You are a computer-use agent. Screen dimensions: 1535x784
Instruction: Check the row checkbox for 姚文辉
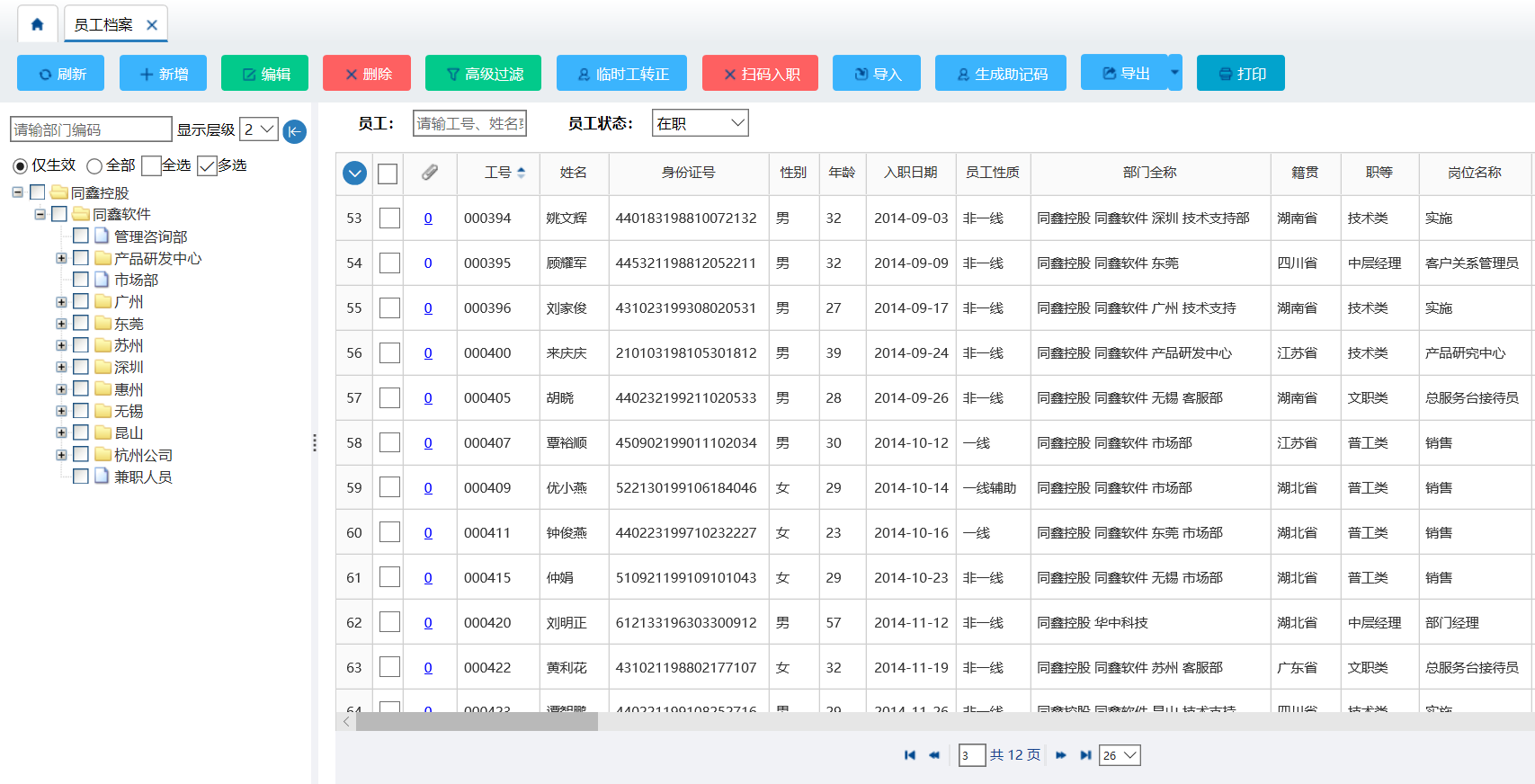389,218
